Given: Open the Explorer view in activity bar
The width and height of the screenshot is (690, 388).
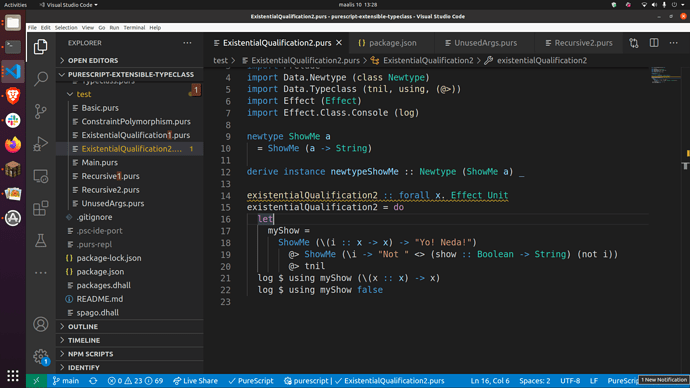Looking at the screenshot, I should click(40, 47).
